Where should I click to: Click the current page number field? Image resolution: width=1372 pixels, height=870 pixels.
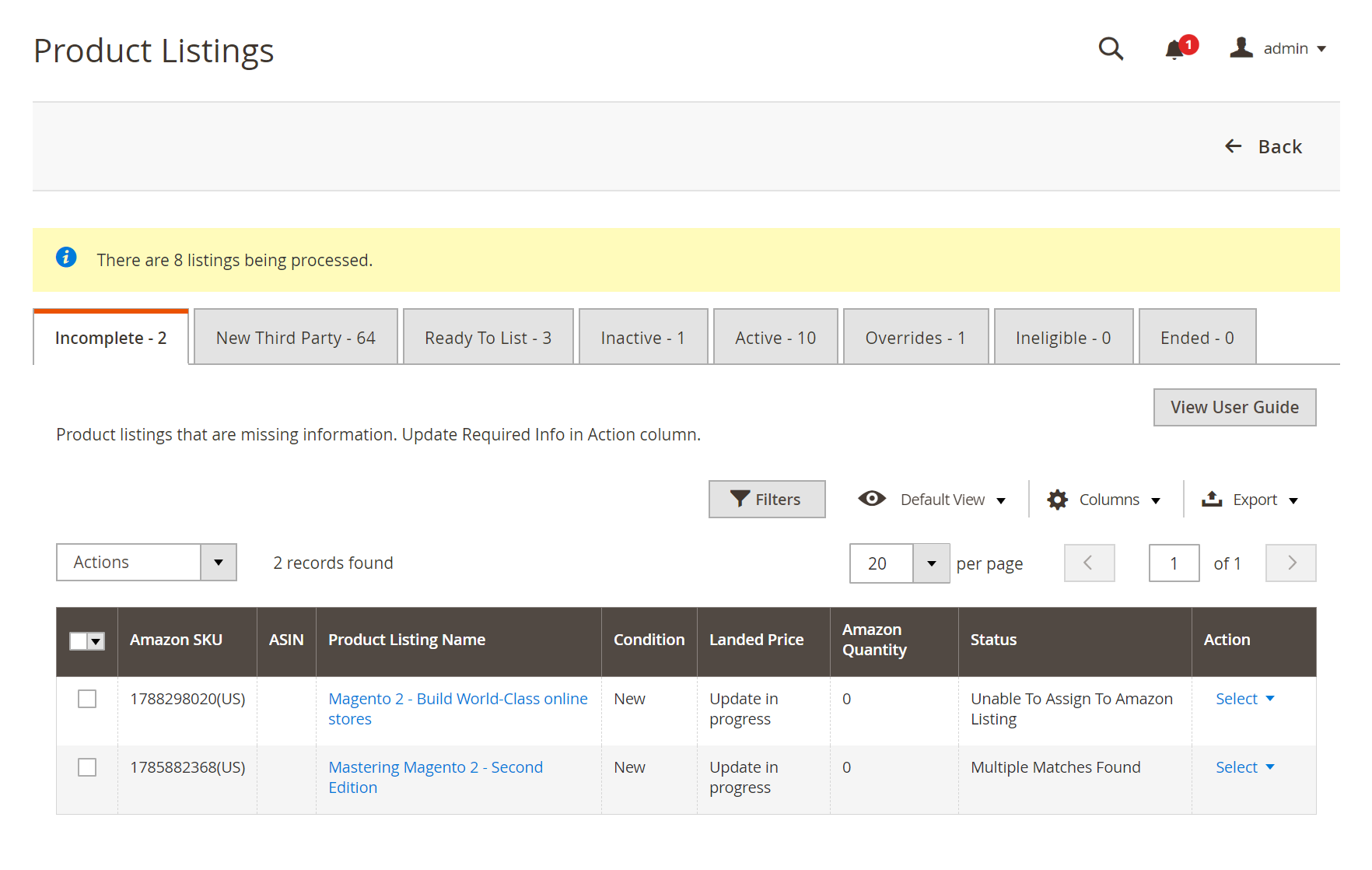pos(1174,563)
